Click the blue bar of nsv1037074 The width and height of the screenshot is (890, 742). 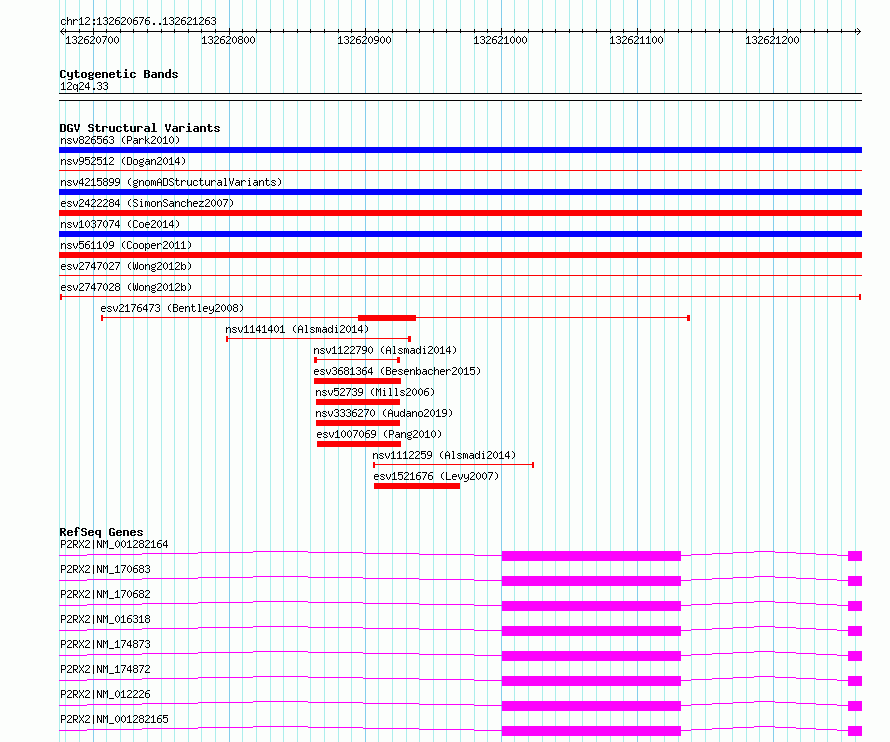tap(460, 234)
